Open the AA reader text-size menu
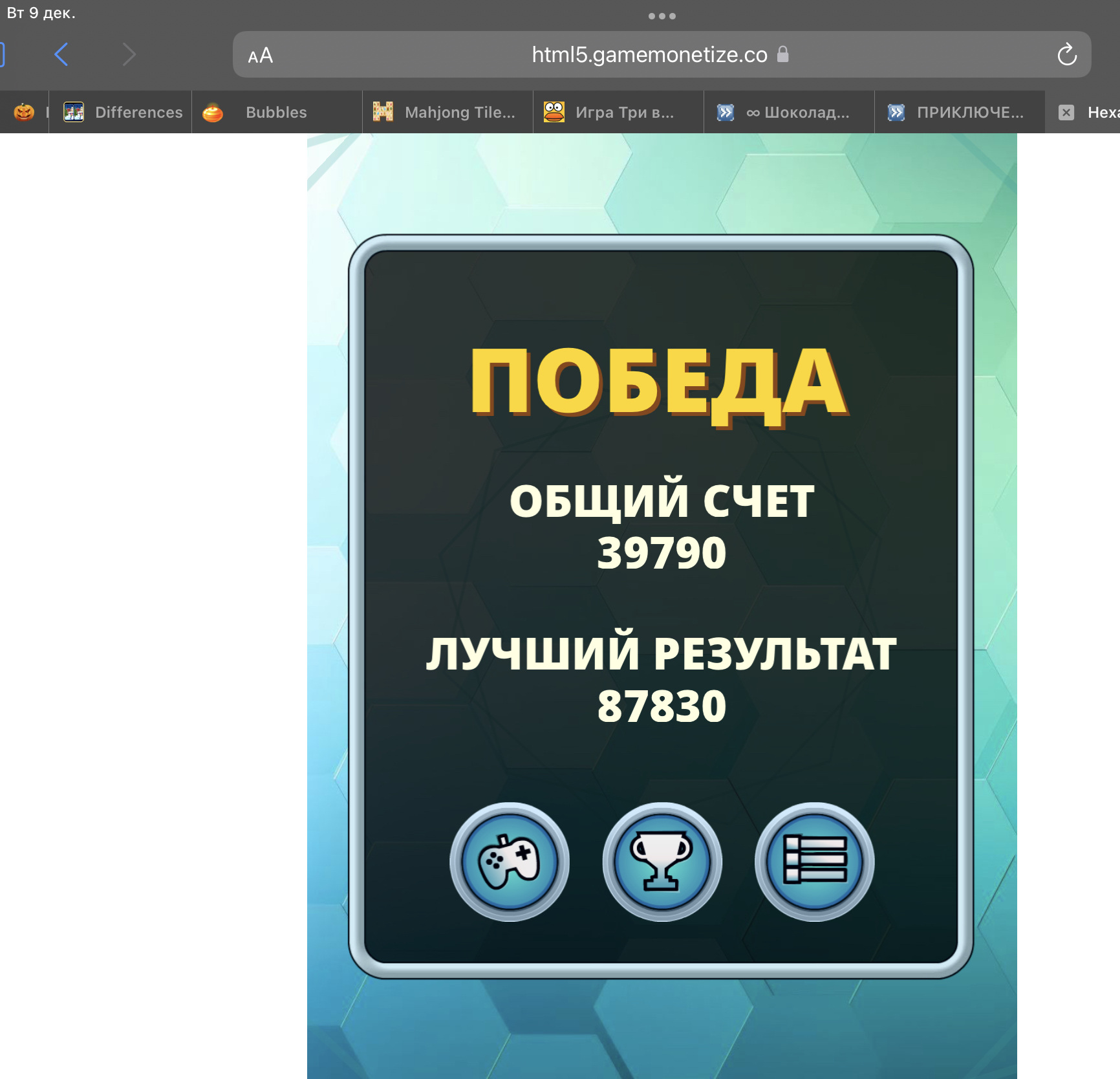The height and width of the screenshot is (1079, 1120). coord(261,56)
